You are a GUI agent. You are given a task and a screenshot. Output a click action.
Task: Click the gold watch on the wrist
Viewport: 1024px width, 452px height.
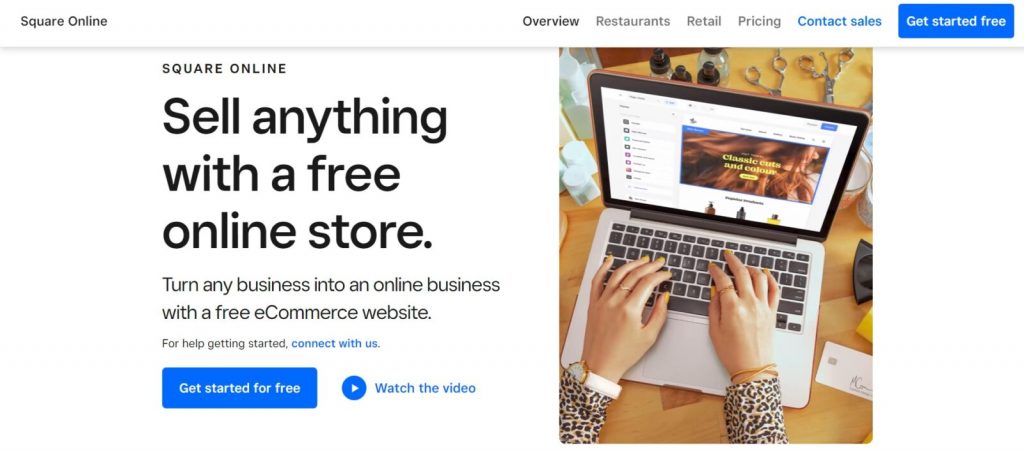578,372
